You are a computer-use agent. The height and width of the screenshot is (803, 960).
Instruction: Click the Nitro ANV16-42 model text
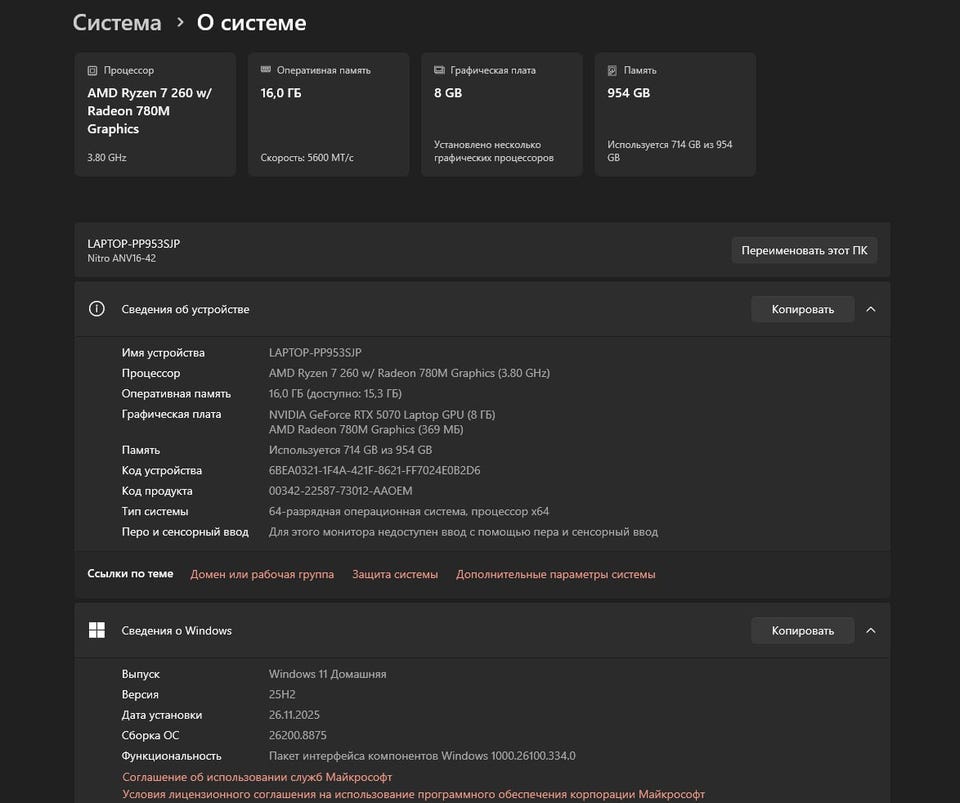point(121,258)
